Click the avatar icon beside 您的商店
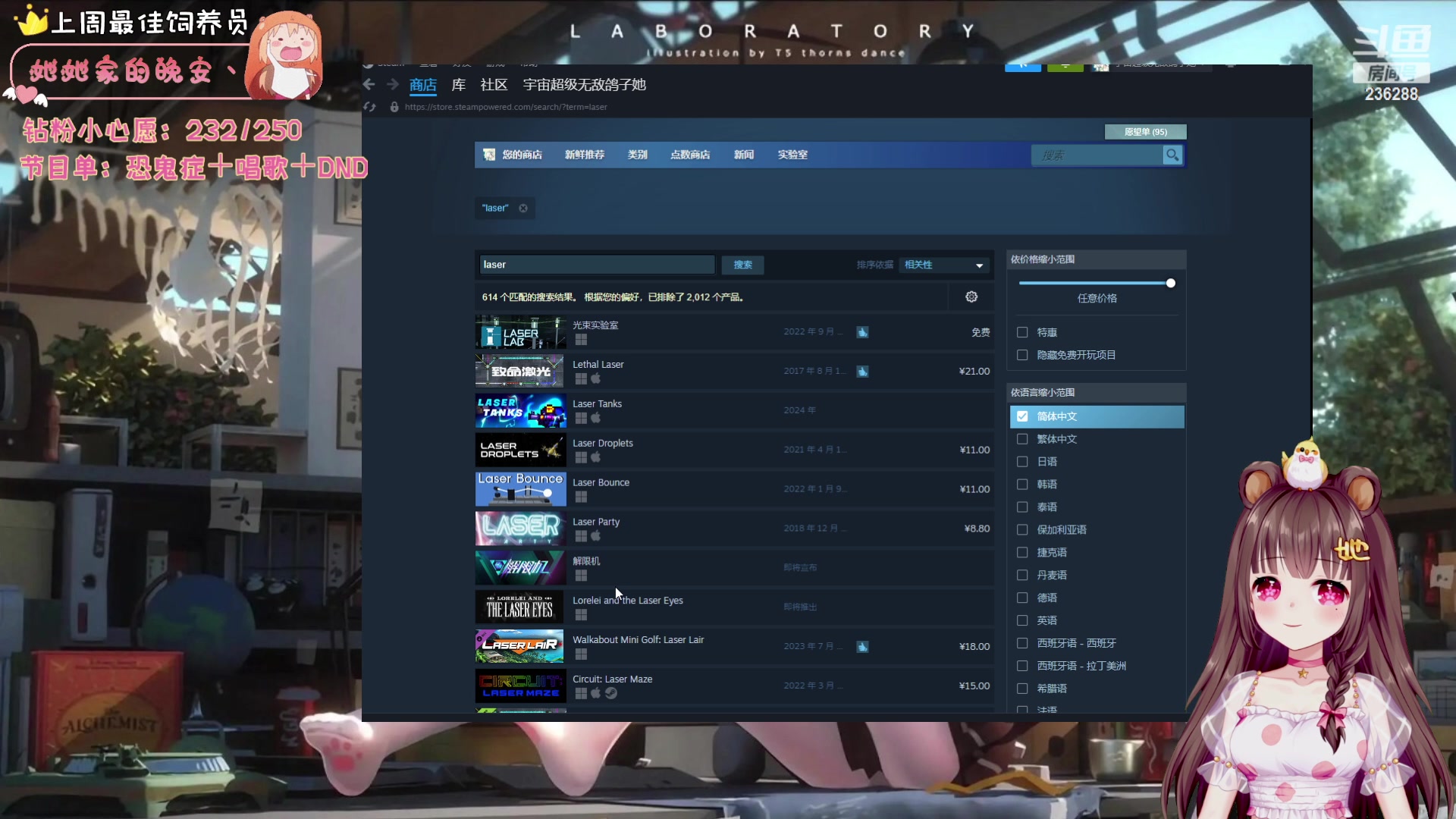The width and height of the screenshot is (1456, 819). coord(489,155)
